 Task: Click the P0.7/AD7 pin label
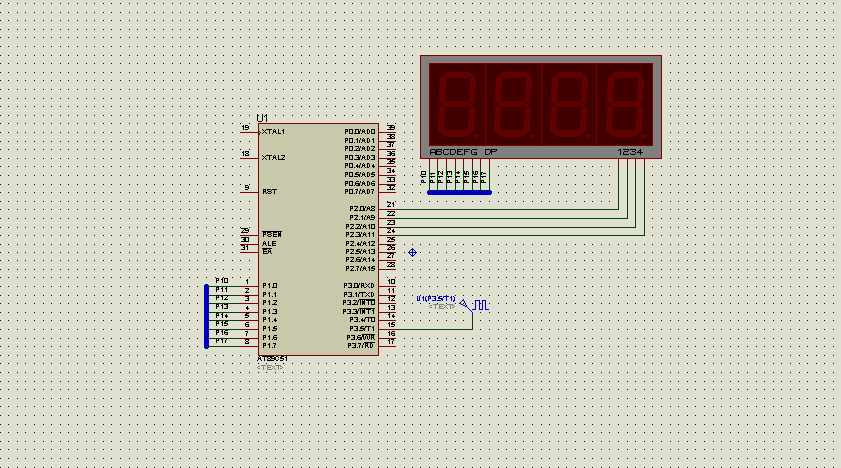tap(360, 191)
